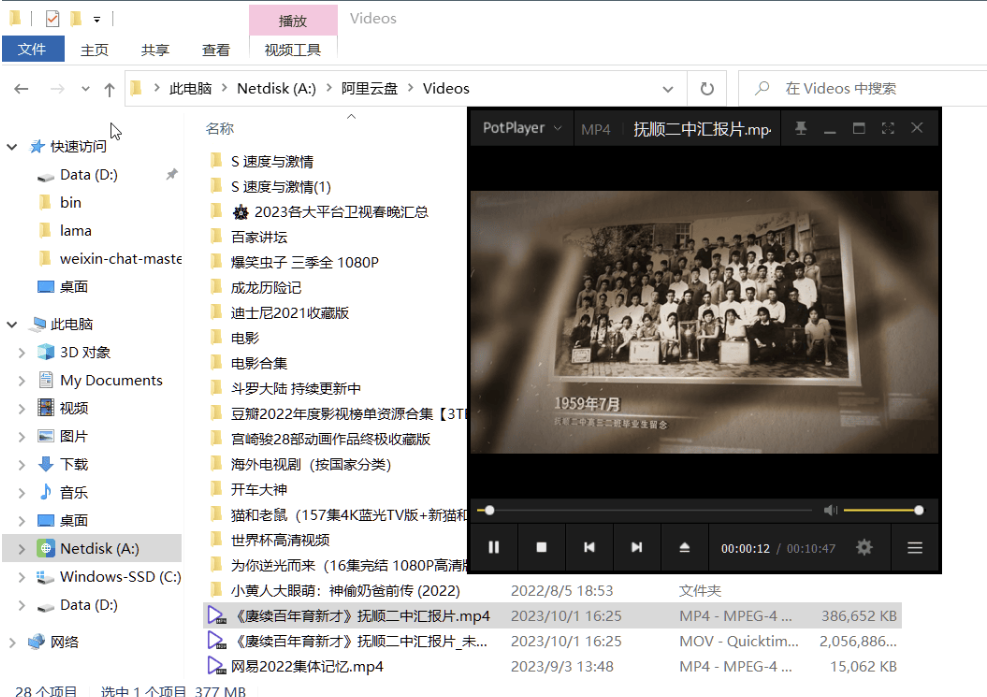Stop playback in PotPlayer
Viewport: 987px width, 697px height.
coord(542,547)
